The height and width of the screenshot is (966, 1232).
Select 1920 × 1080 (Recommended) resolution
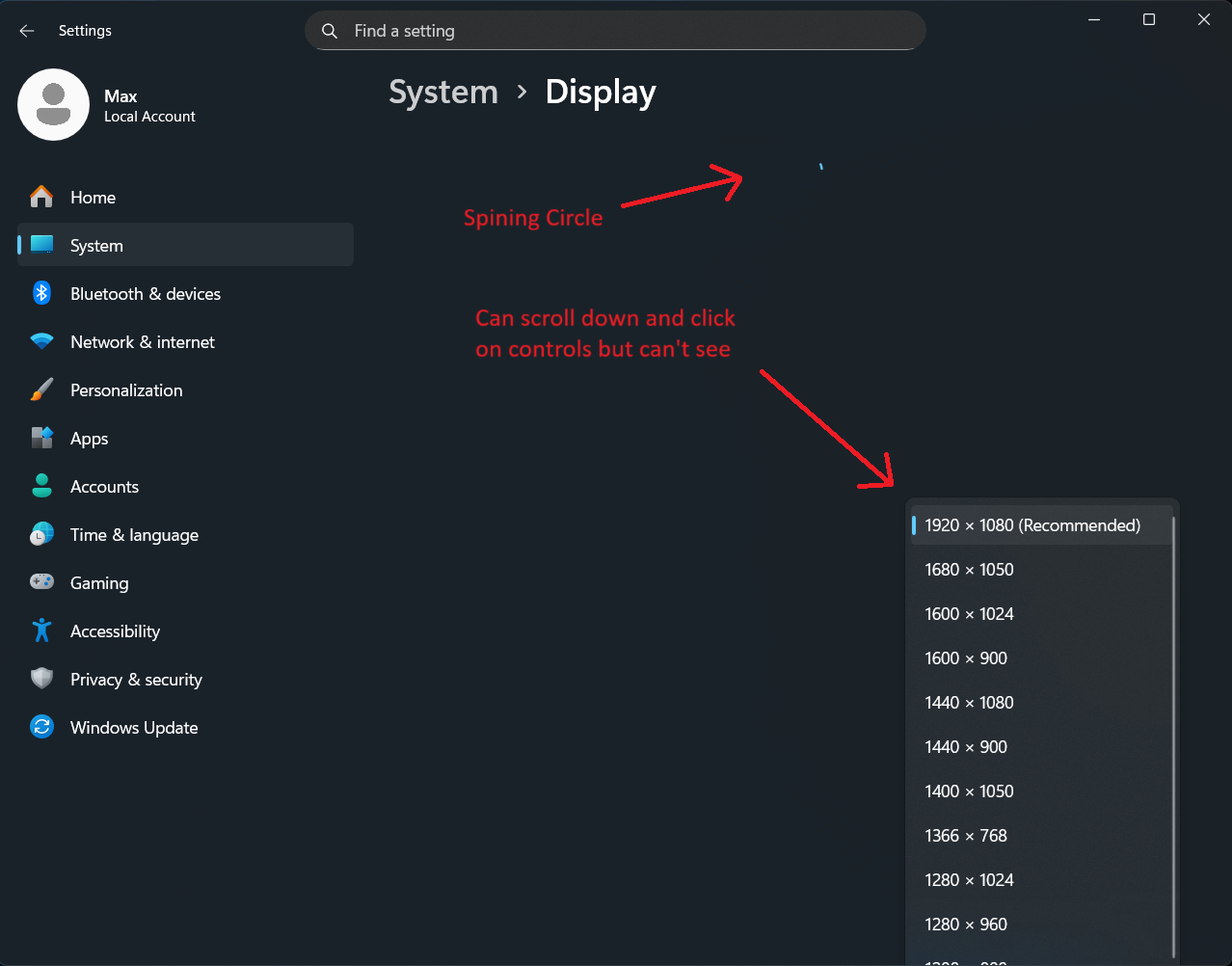(1041, 525)
